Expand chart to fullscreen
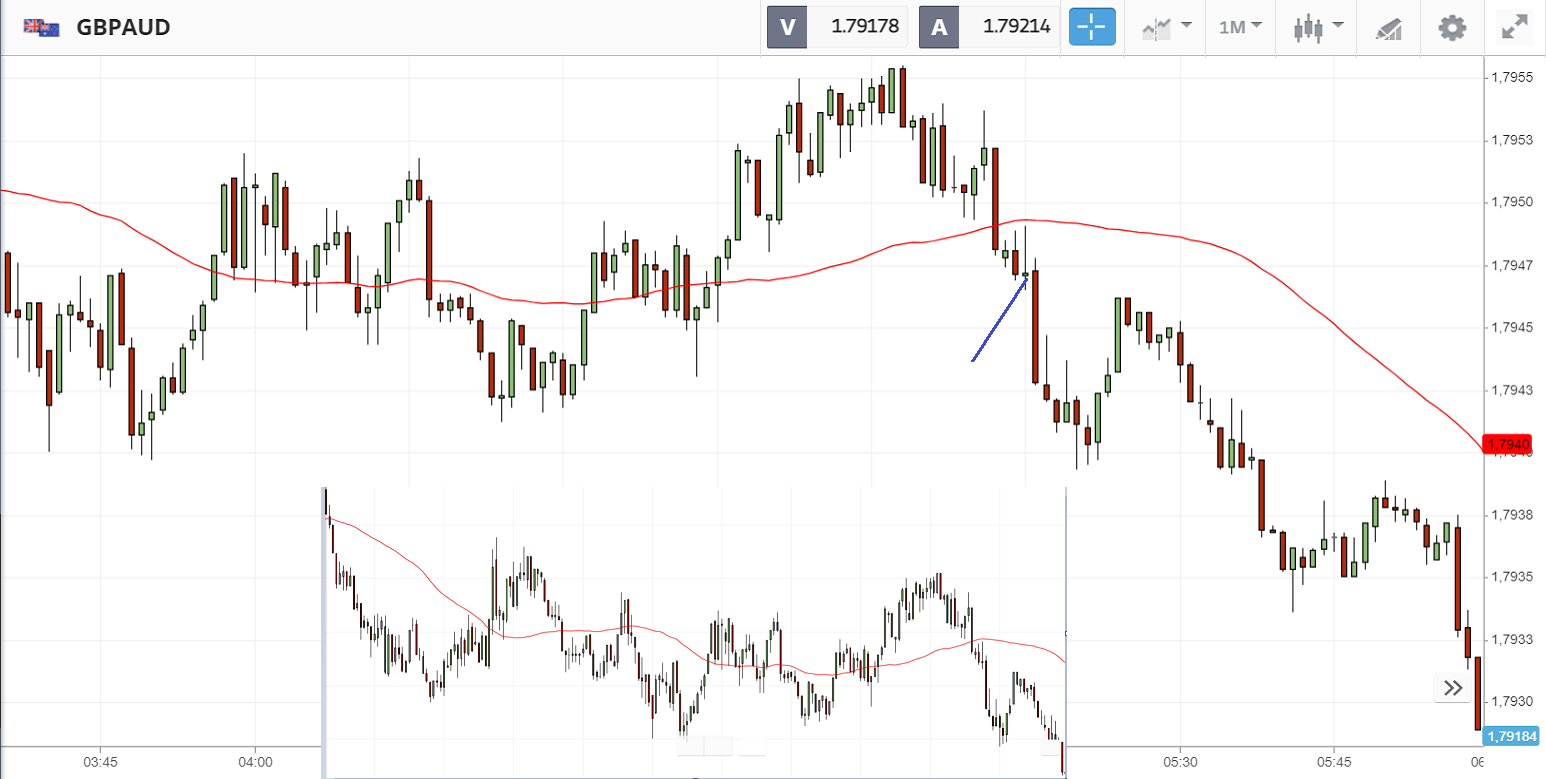Image resolution: width=1546 pixels, height=779 pixels. click(x=1516, y=27)
